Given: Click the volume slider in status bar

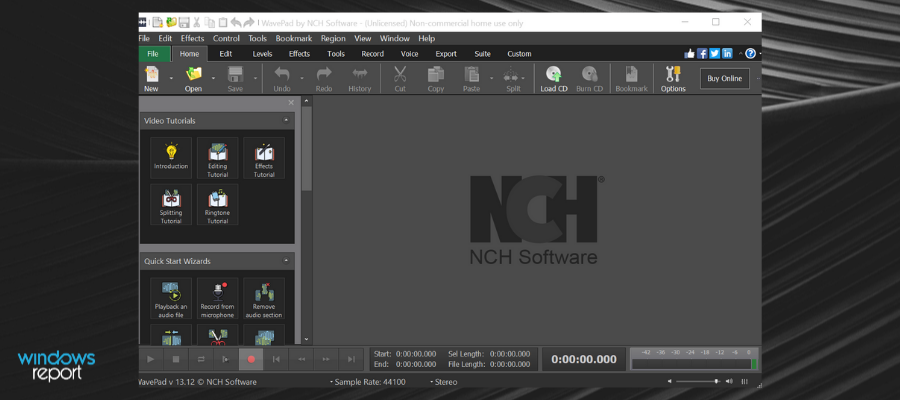Looking at the screenshot, I should 699,381.
